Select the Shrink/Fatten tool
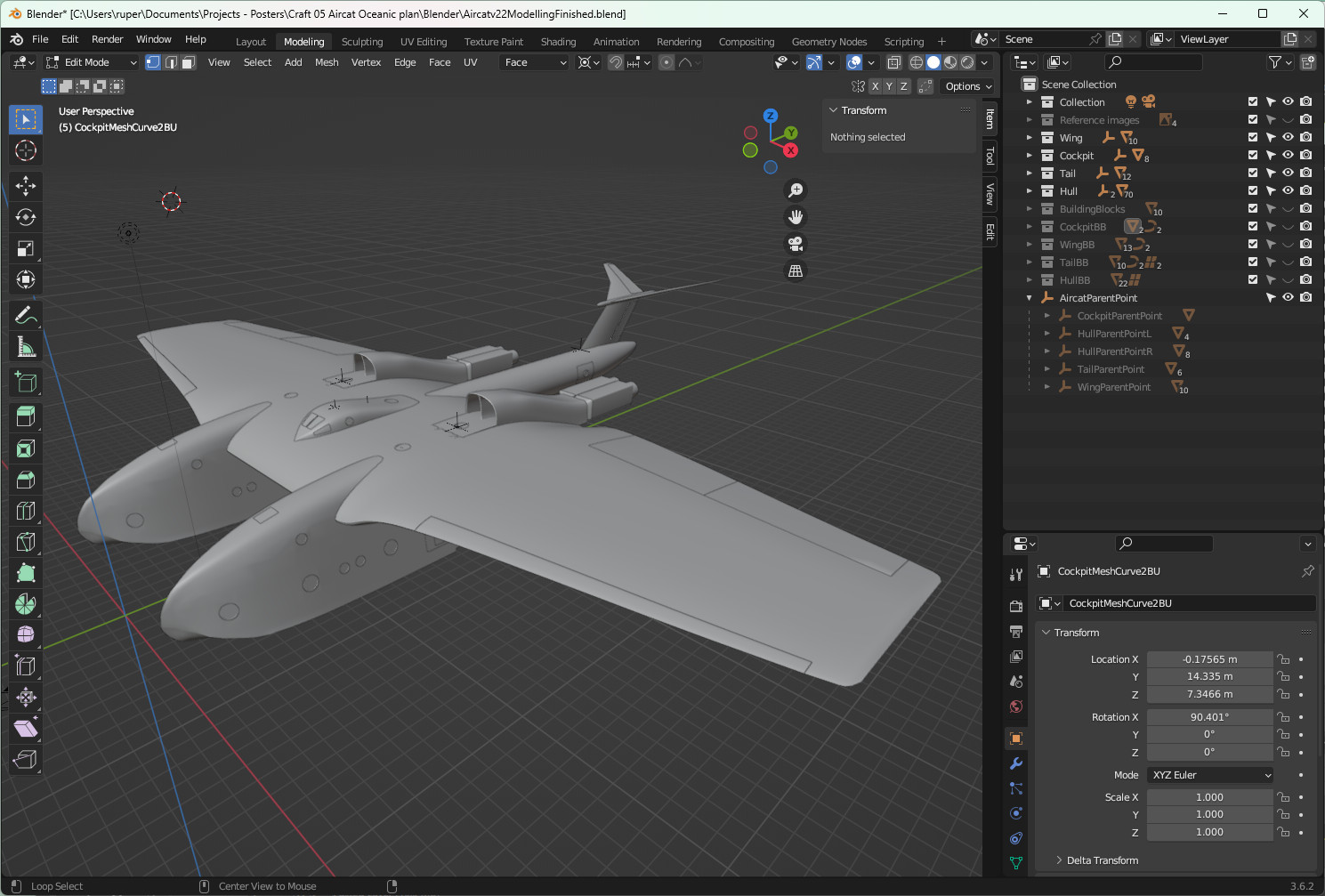Viewport: 1325px width, 896px height. (x=26, y=697)
